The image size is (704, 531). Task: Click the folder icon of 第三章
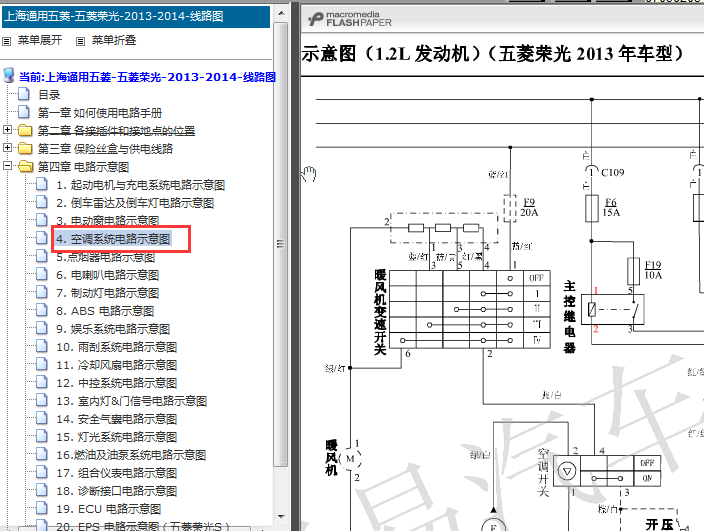click(x=25, y=149)
